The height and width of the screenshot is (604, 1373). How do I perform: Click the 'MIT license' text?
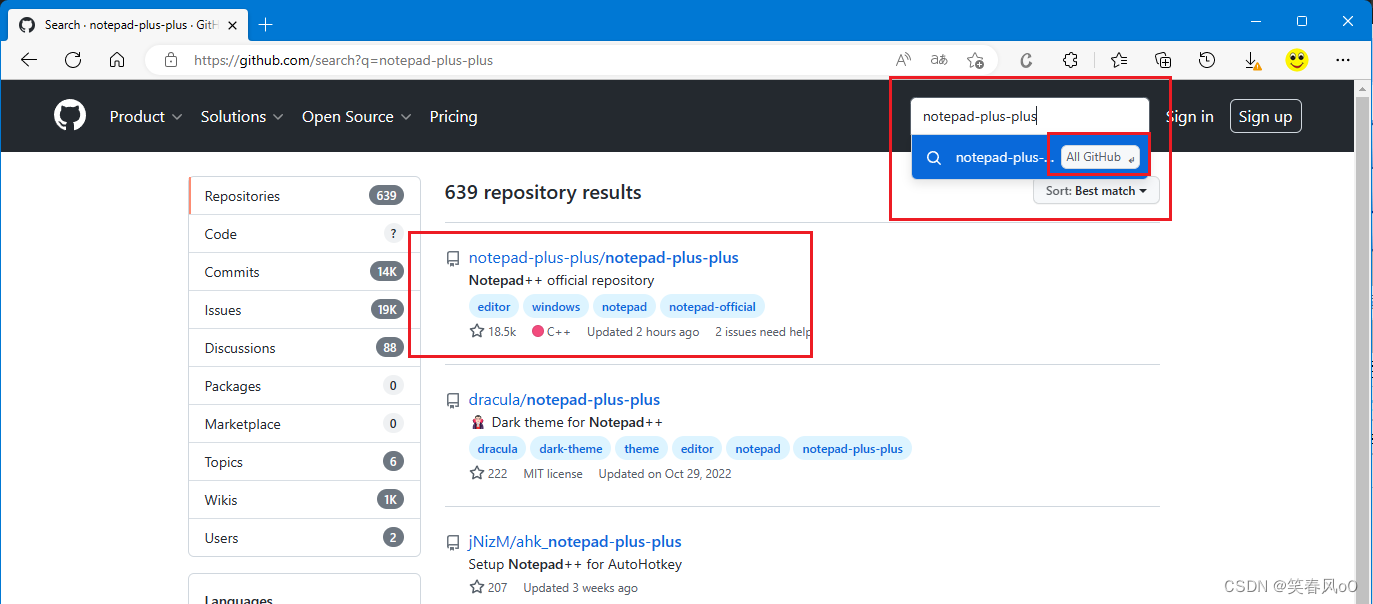pyautogui.click(x=553, y=474)
